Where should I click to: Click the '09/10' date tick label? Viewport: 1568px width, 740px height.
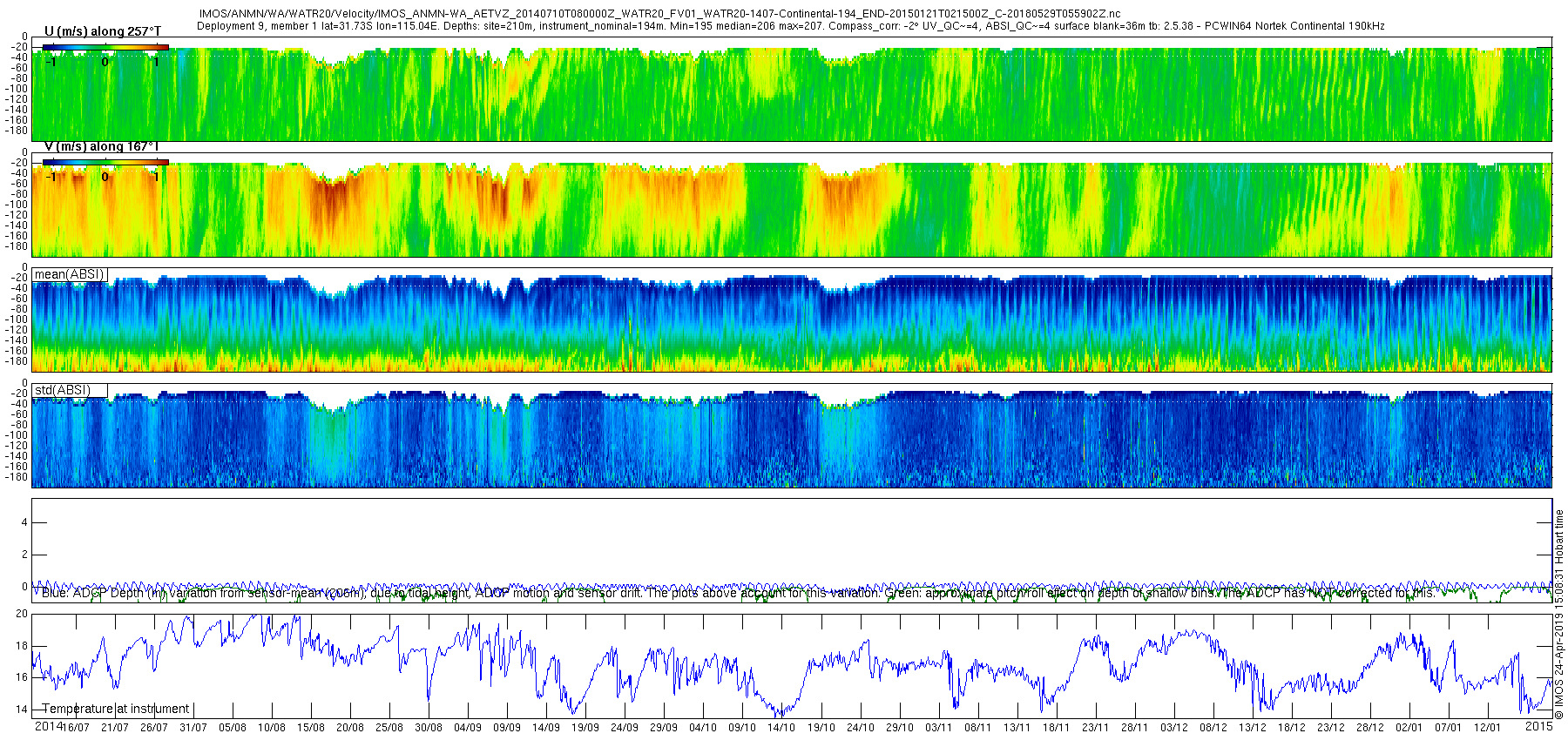(742, 728)
